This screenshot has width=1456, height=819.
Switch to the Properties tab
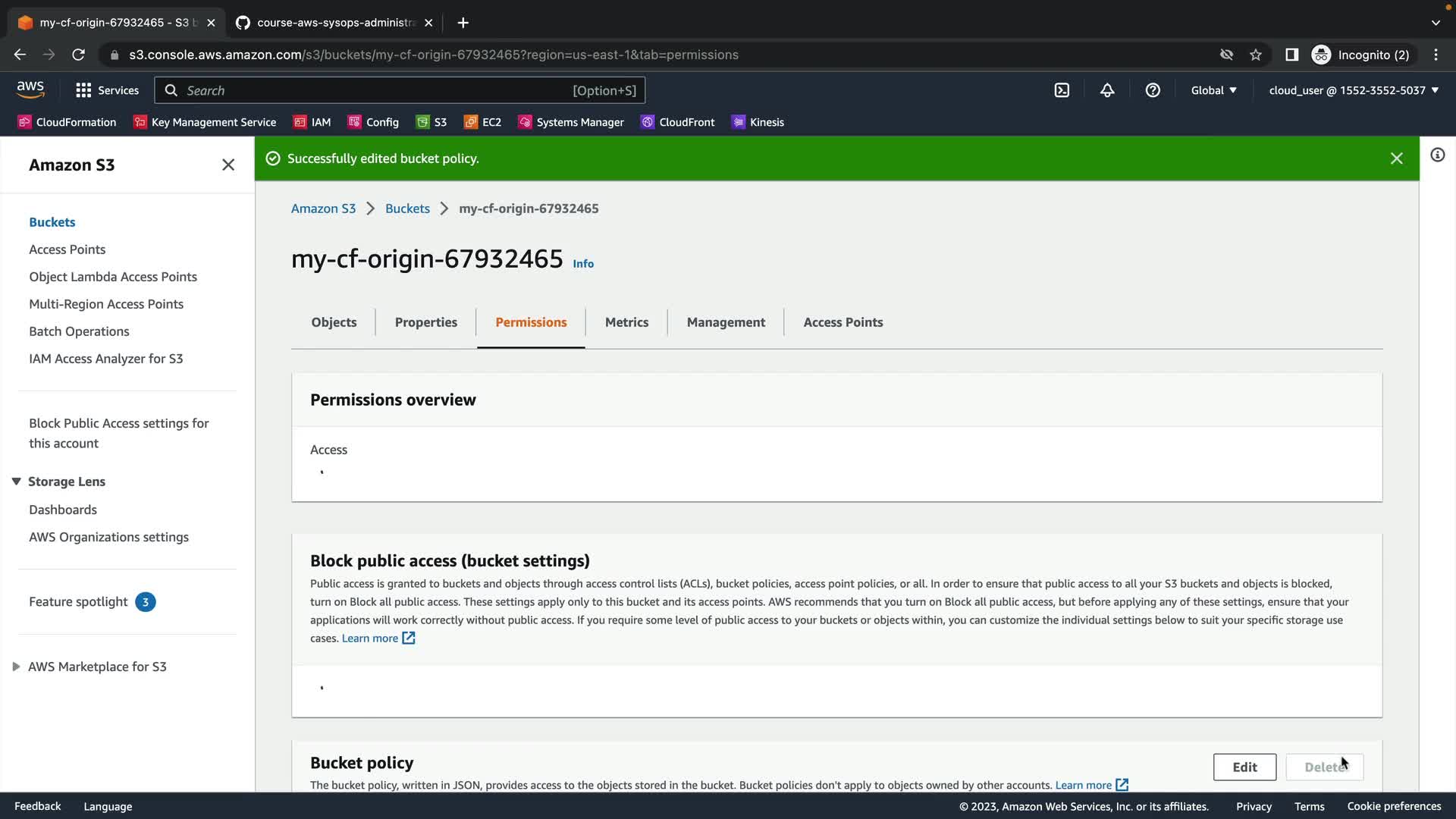tap(425, 322)
